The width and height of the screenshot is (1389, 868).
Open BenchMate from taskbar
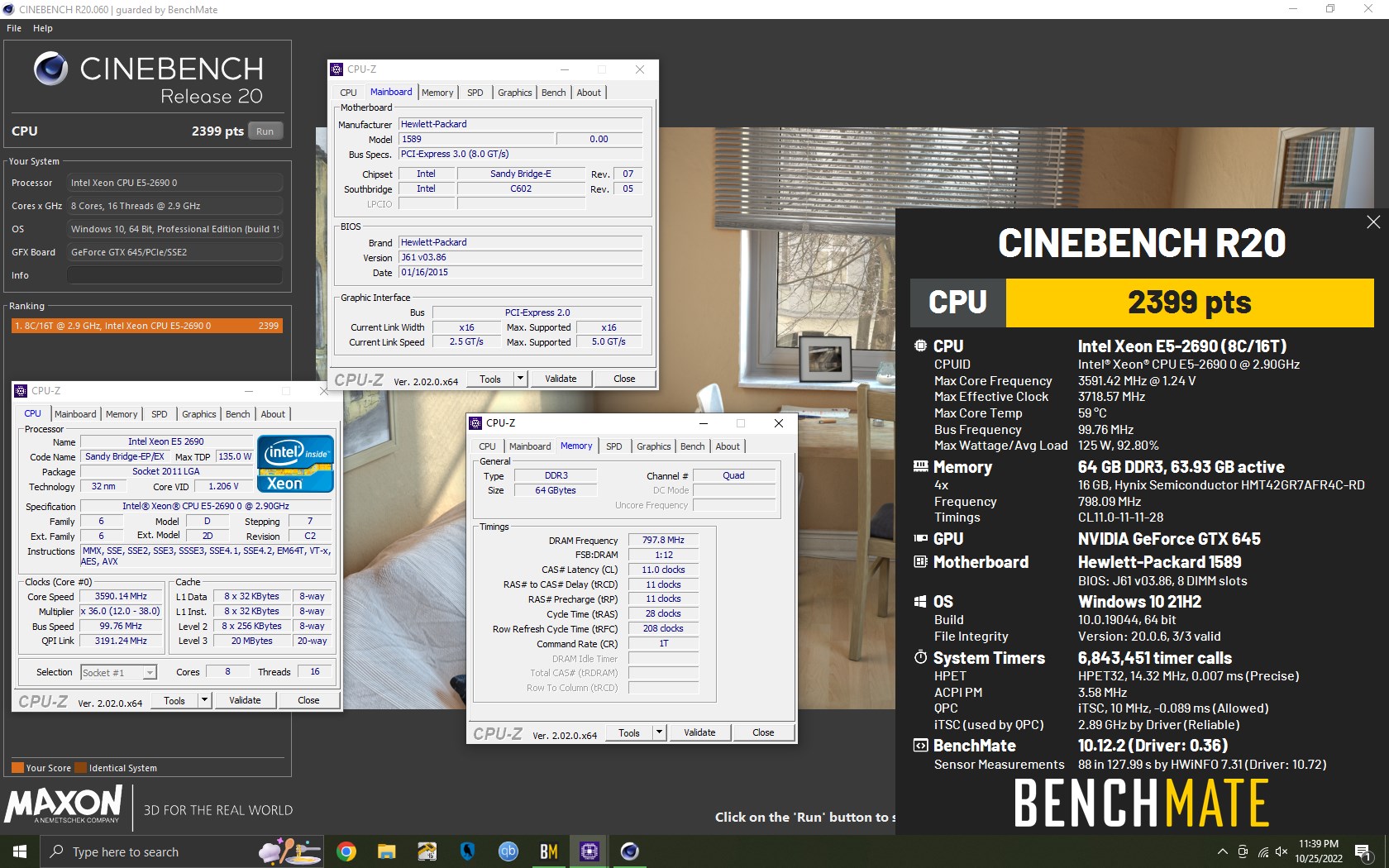coord(548,851)
